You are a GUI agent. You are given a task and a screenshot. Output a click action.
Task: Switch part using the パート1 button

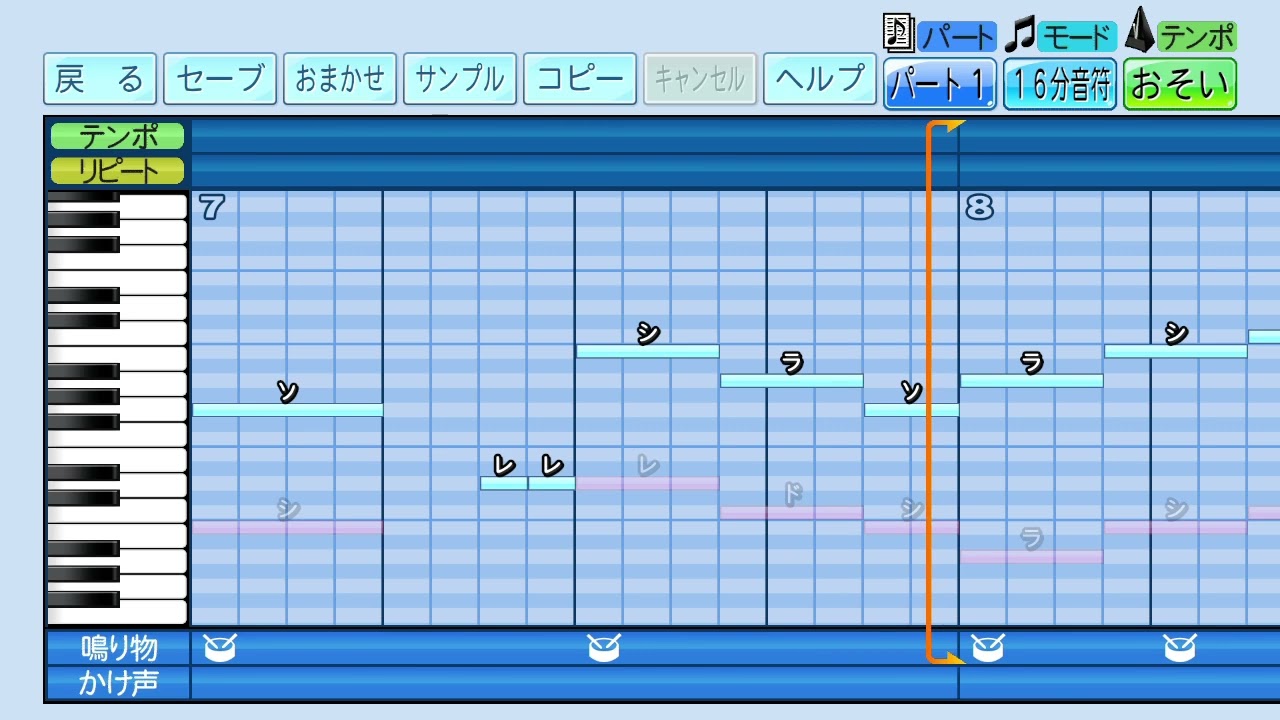click(x=939, y=84)
